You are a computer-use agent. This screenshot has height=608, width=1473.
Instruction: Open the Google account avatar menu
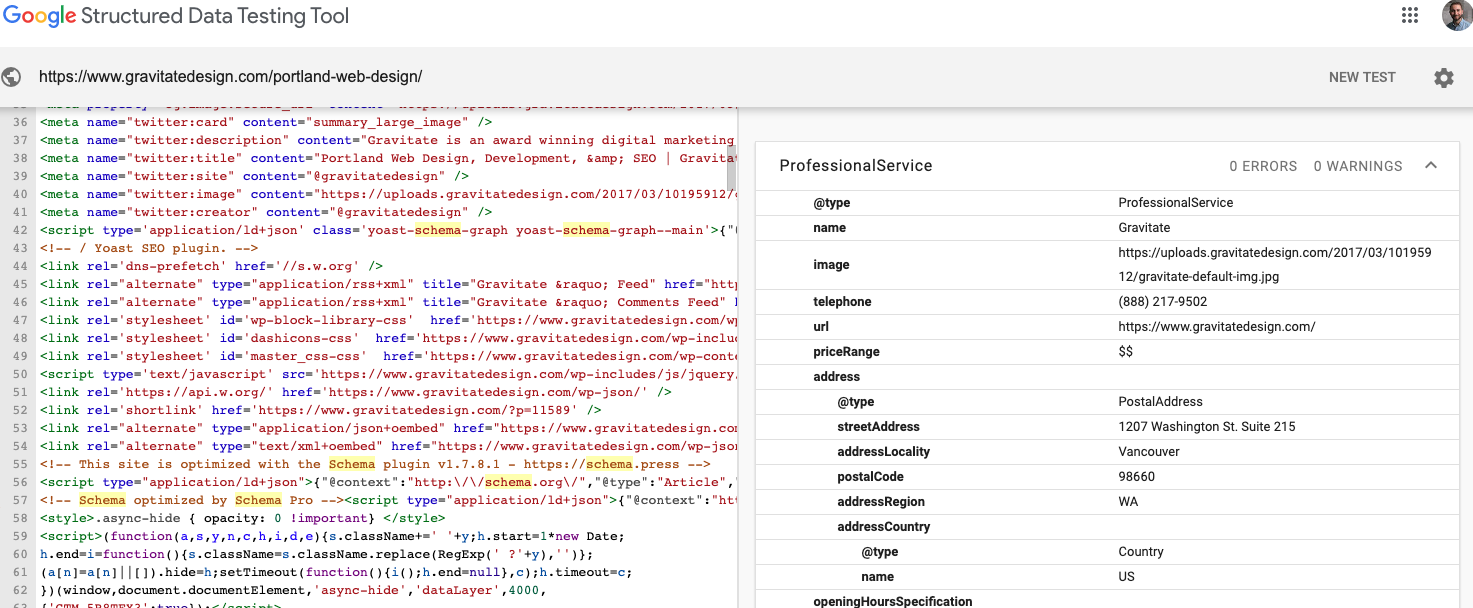1457,15
